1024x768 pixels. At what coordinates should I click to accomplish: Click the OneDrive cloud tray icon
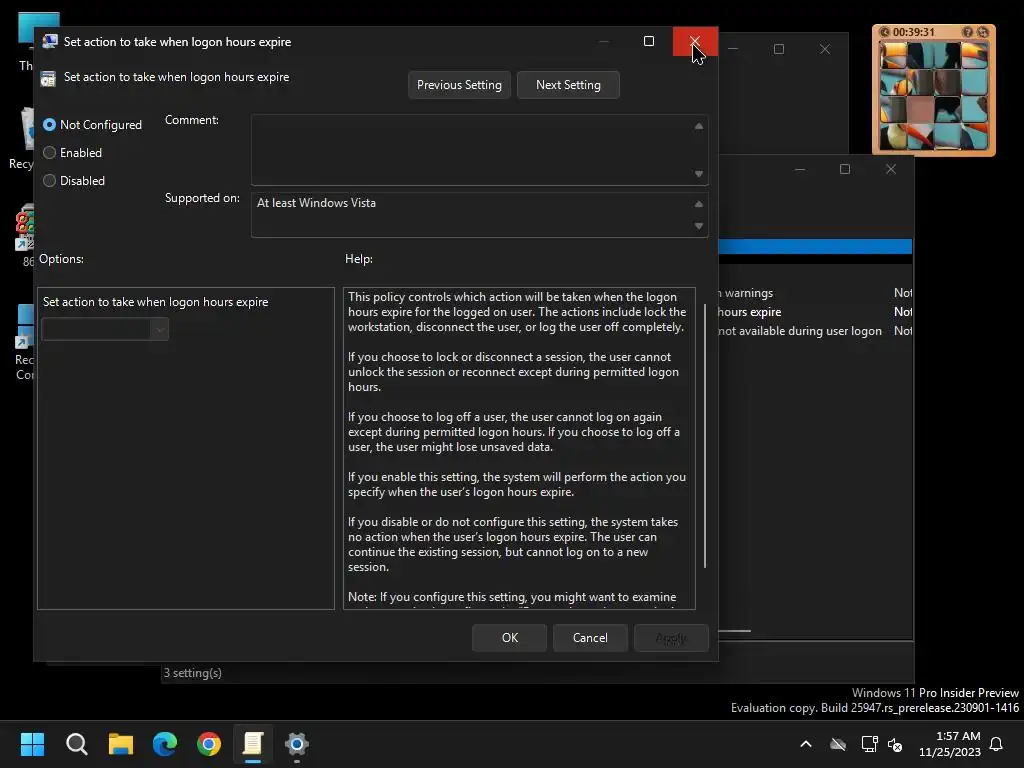(838, 744)
